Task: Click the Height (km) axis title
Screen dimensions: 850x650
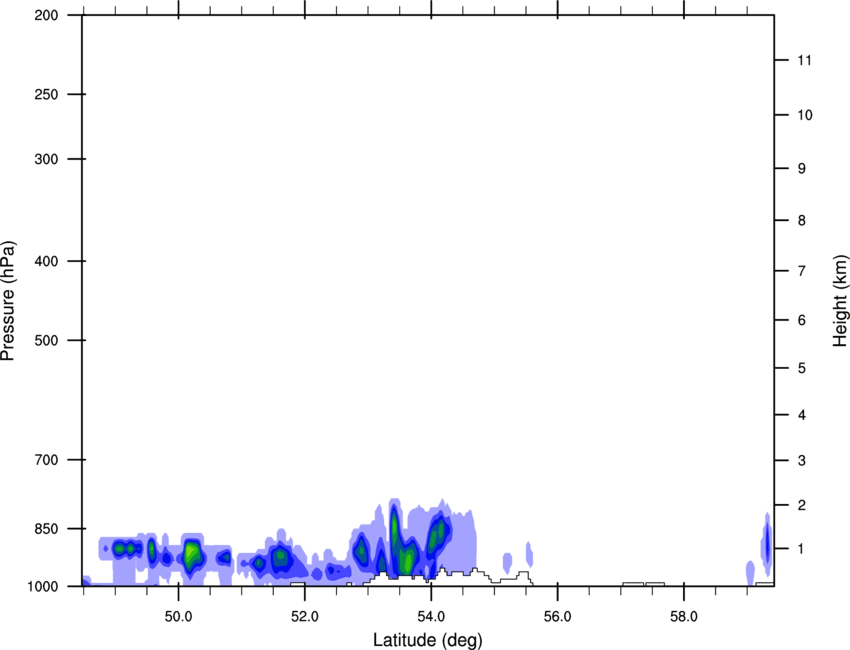Action: click(840, 301)
